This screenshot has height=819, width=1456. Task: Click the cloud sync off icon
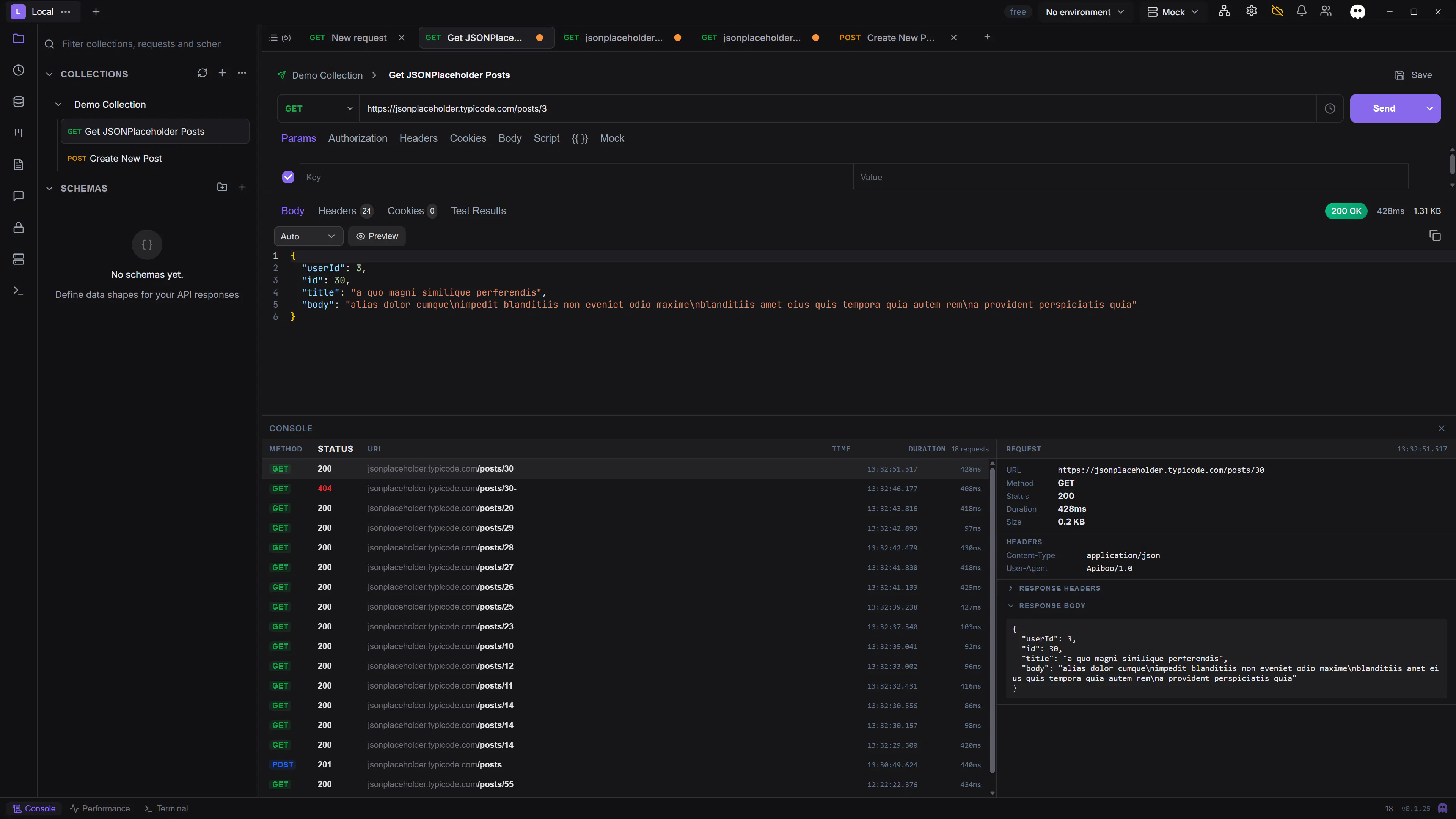[1277, 11]
